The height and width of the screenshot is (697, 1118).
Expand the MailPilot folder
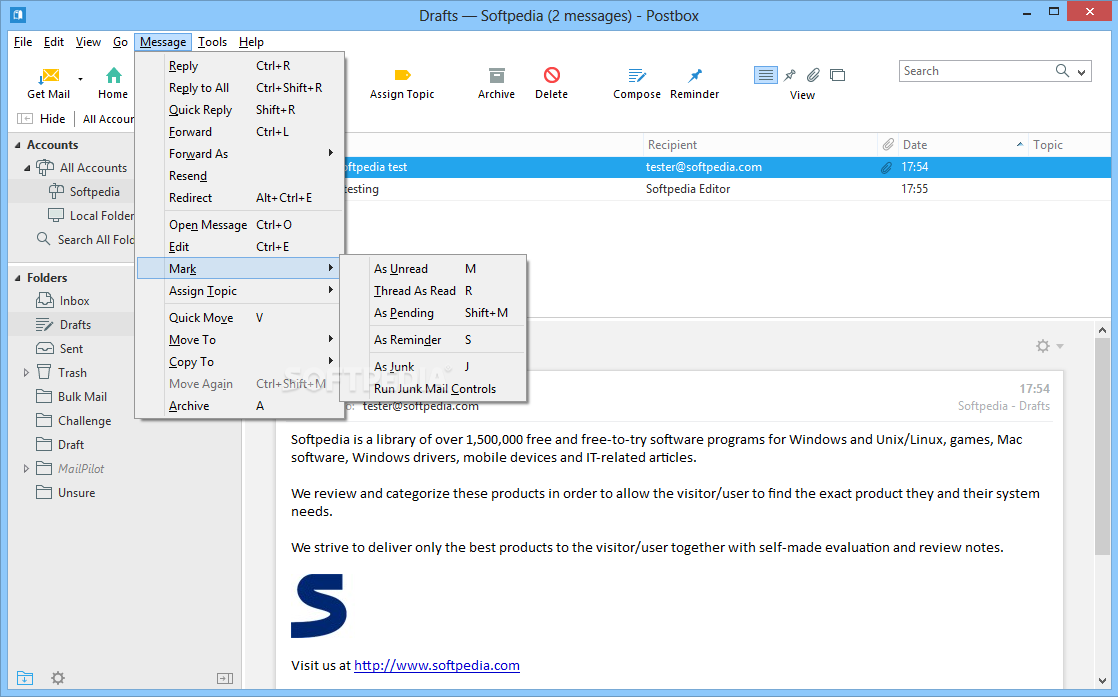coord(26,468)
